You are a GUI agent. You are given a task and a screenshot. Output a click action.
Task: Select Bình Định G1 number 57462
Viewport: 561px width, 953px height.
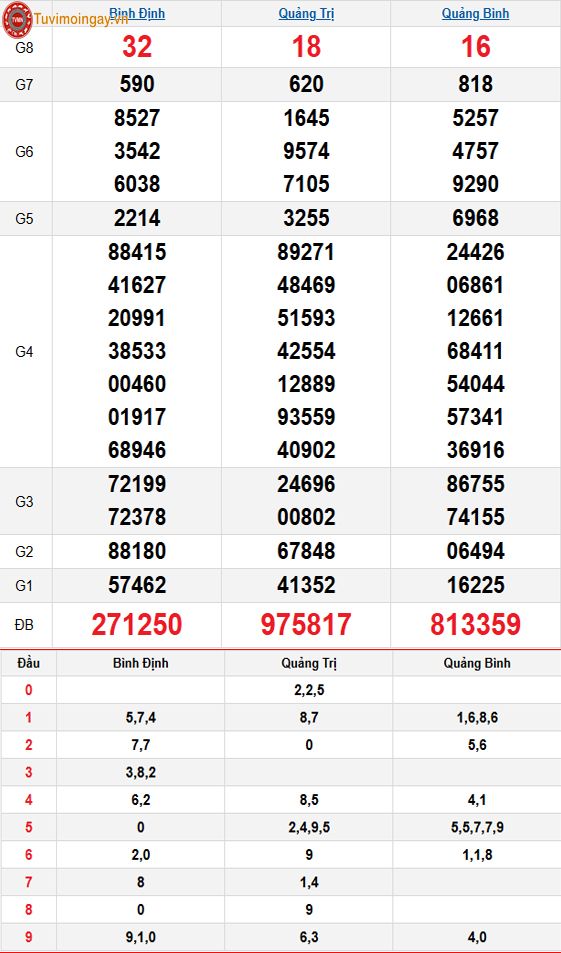pos(137,585)
